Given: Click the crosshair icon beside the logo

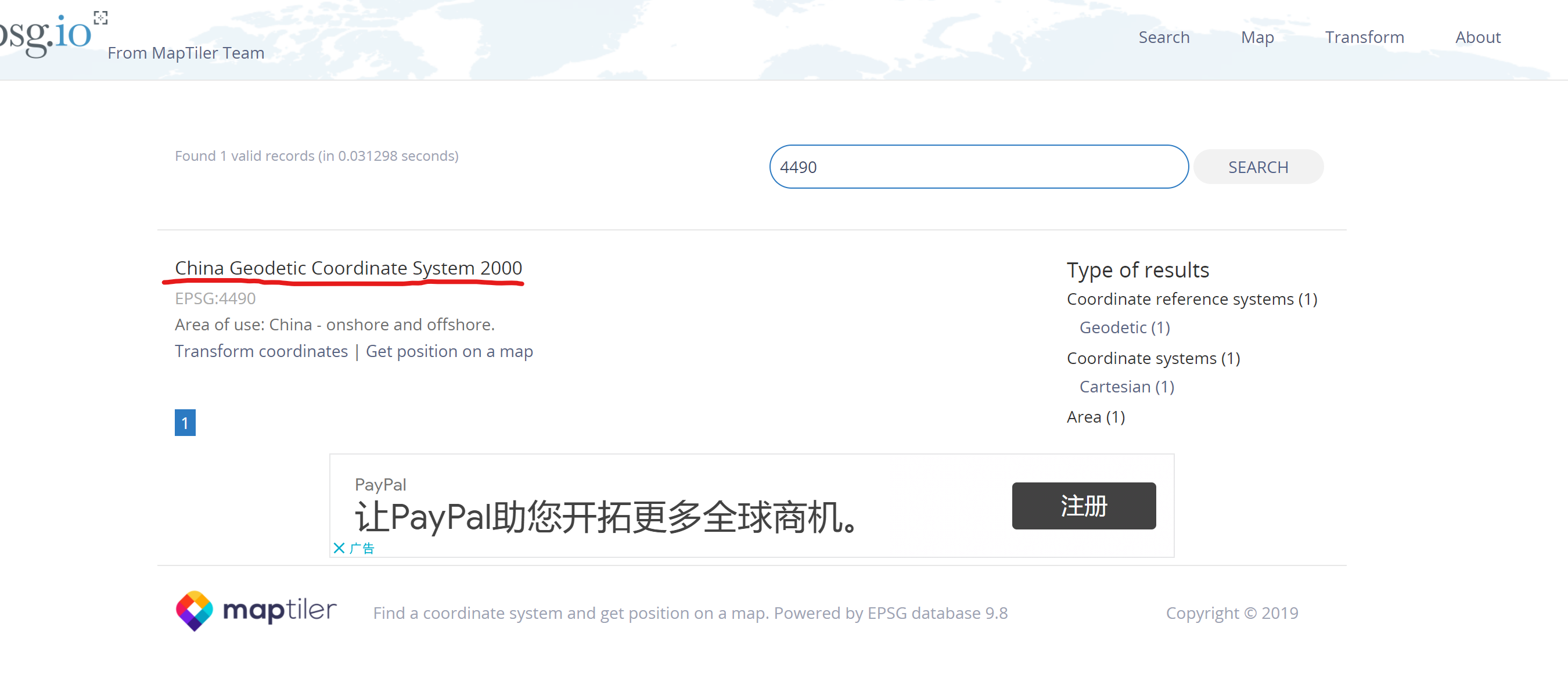Looking at the screenshot, I should pos(101,17).
